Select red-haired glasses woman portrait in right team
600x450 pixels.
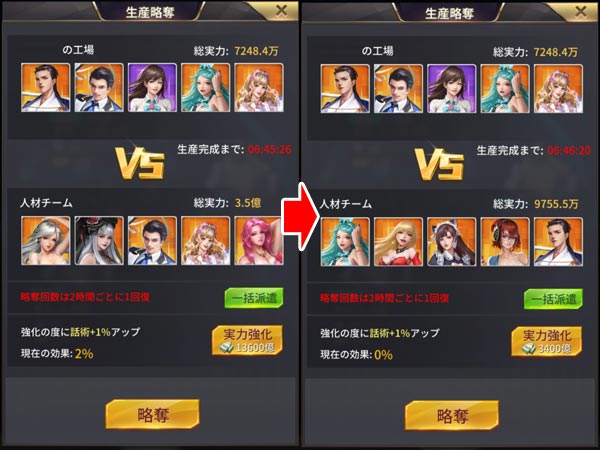(505, 242)
